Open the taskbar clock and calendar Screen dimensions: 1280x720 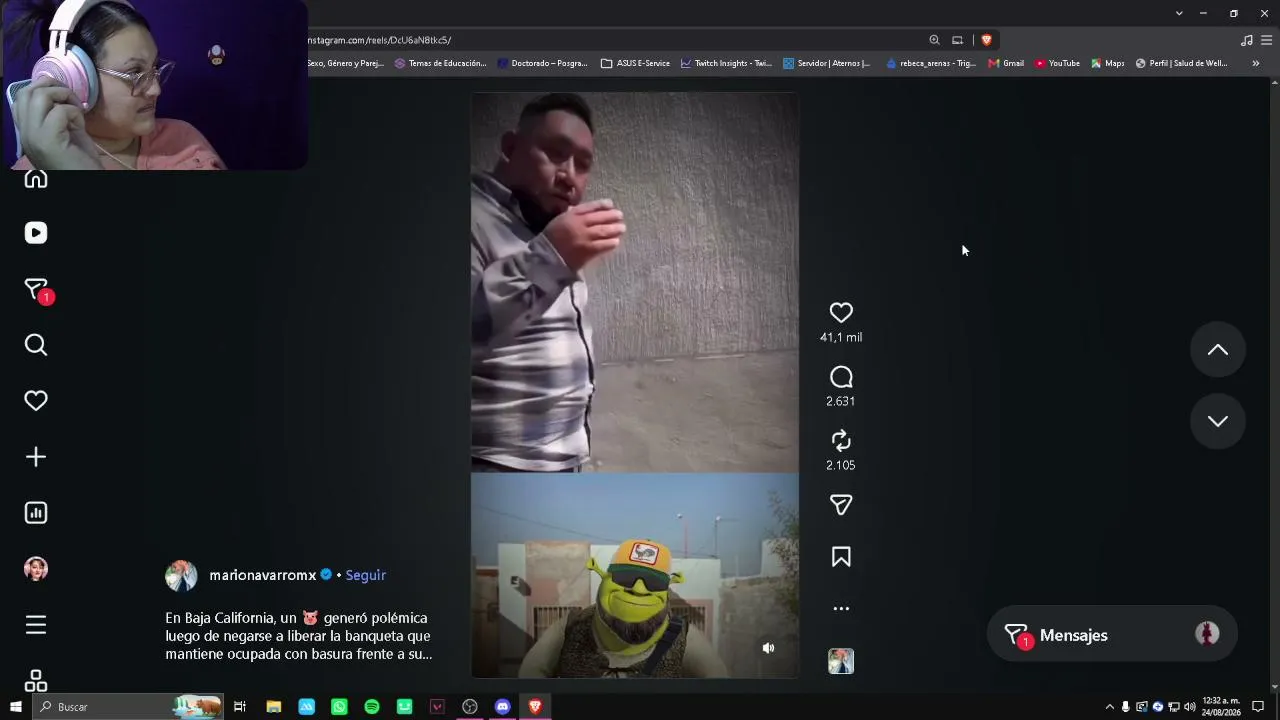(x=1221, y=707)
